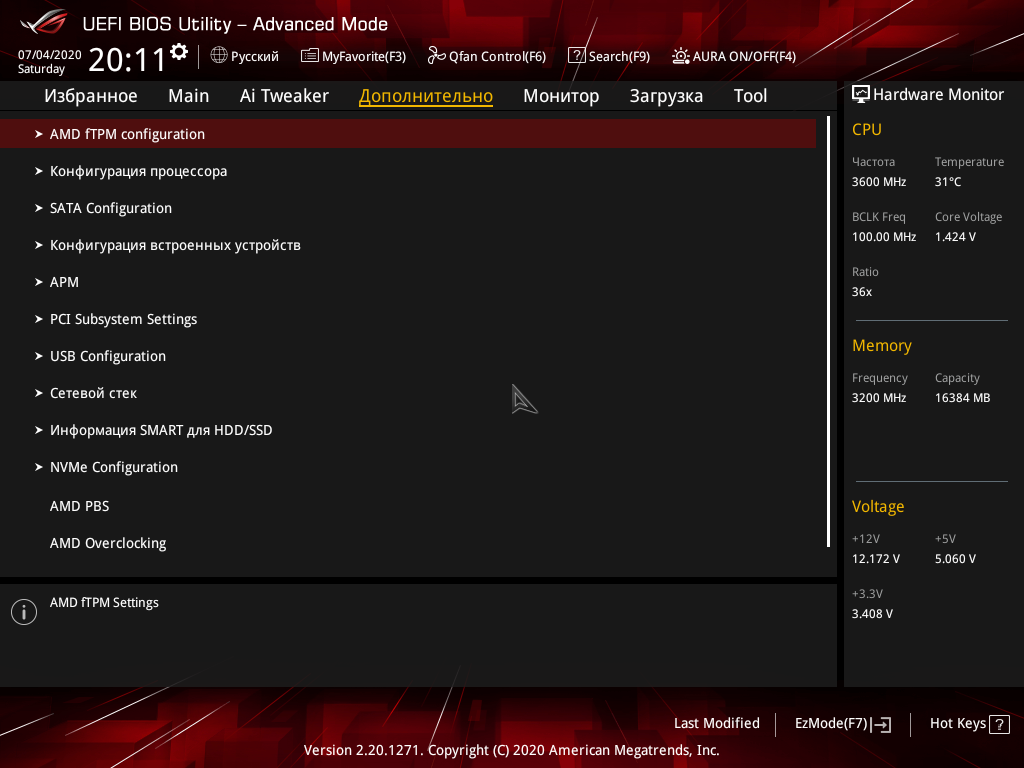The height and width of the screenshot is (768, 1024).
Task: Click the date 07/04/2020
Action: click(x=50, y=55)
